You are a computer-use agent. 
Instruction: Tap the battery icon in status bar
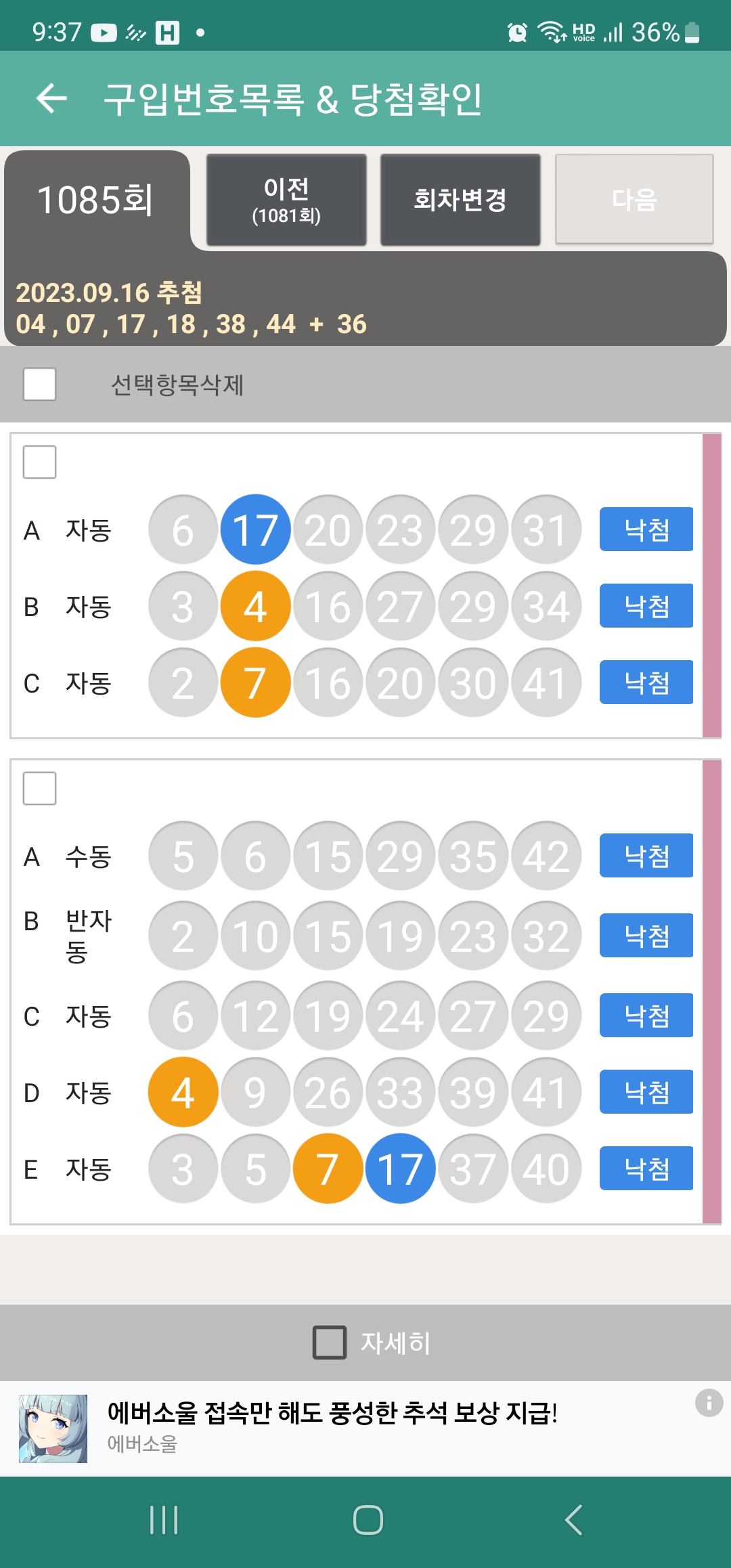pyautogui.click(x=692, y=32)
